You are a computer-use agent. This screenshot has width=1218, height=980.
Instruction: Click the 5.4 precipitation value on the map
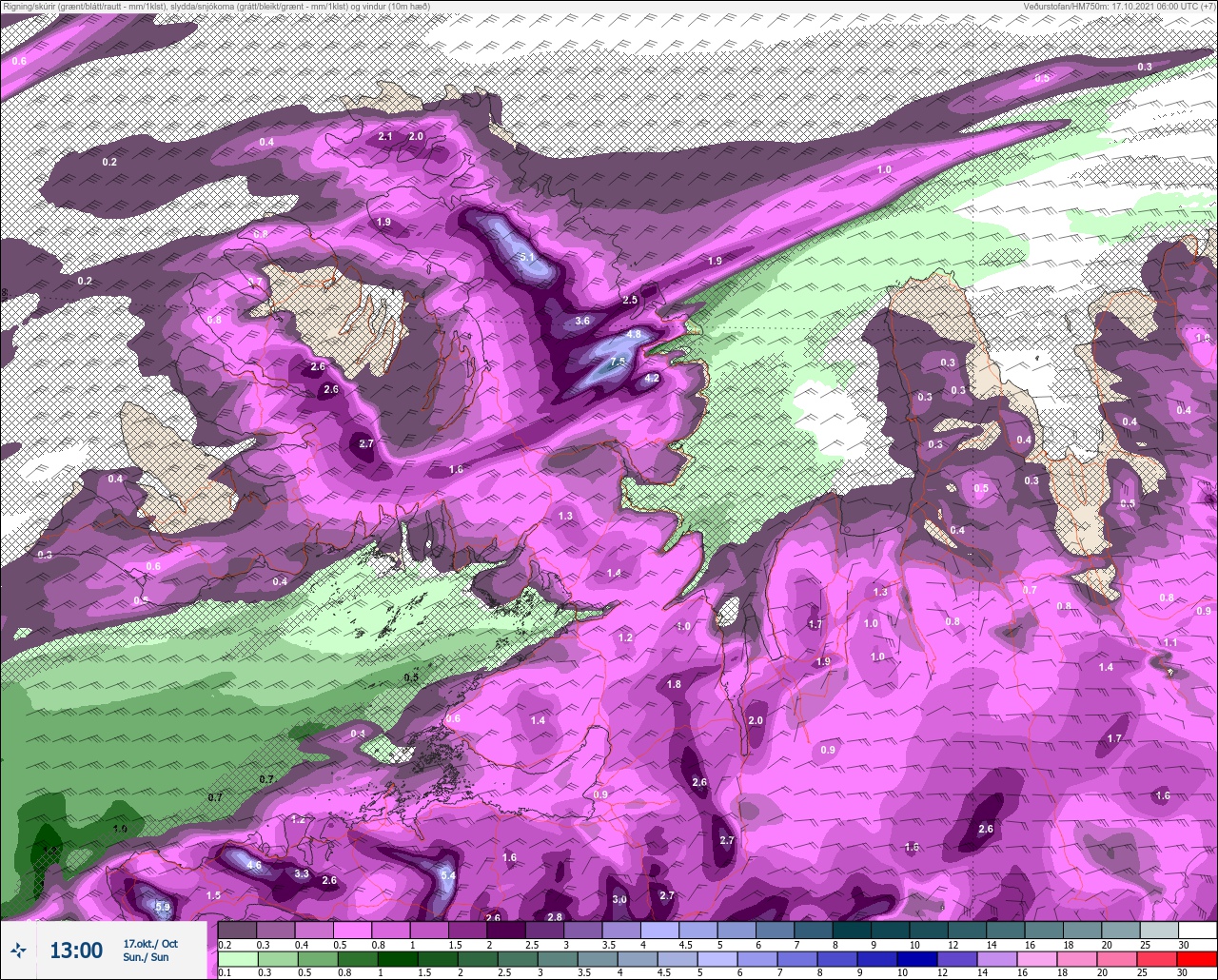[x=449, y=875]
